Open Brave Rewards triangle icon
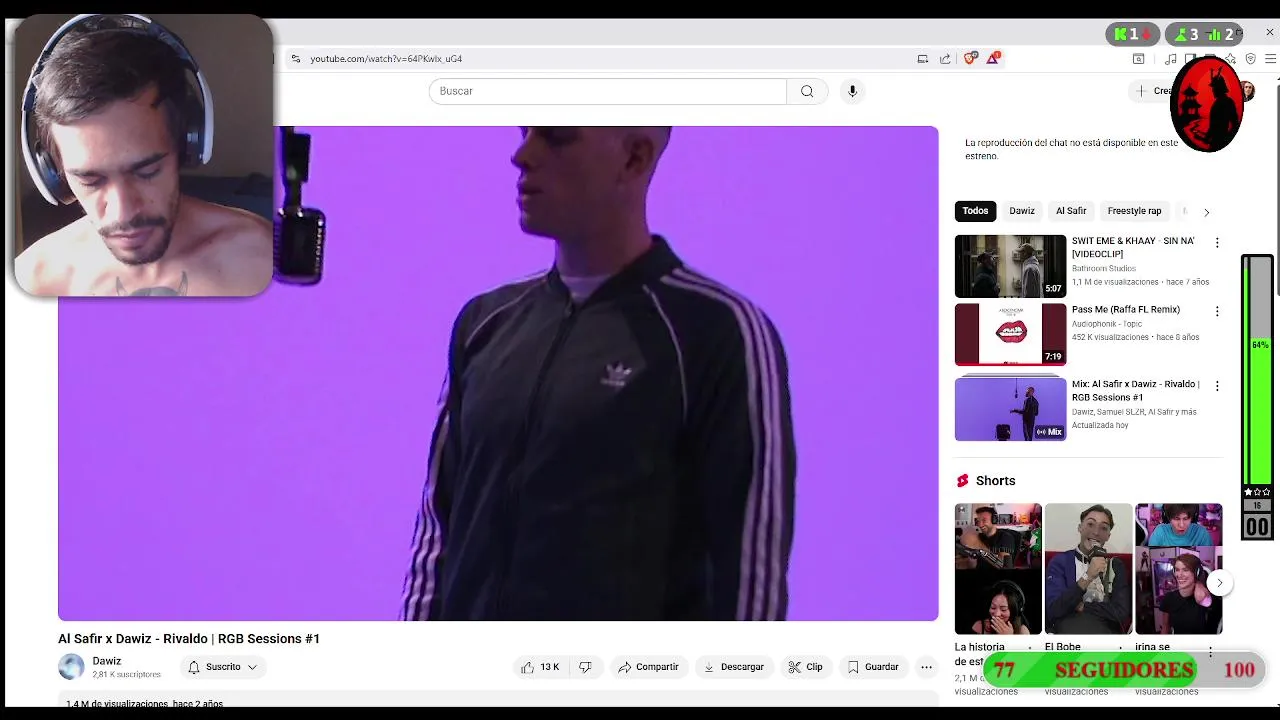 tap(993, 58)
